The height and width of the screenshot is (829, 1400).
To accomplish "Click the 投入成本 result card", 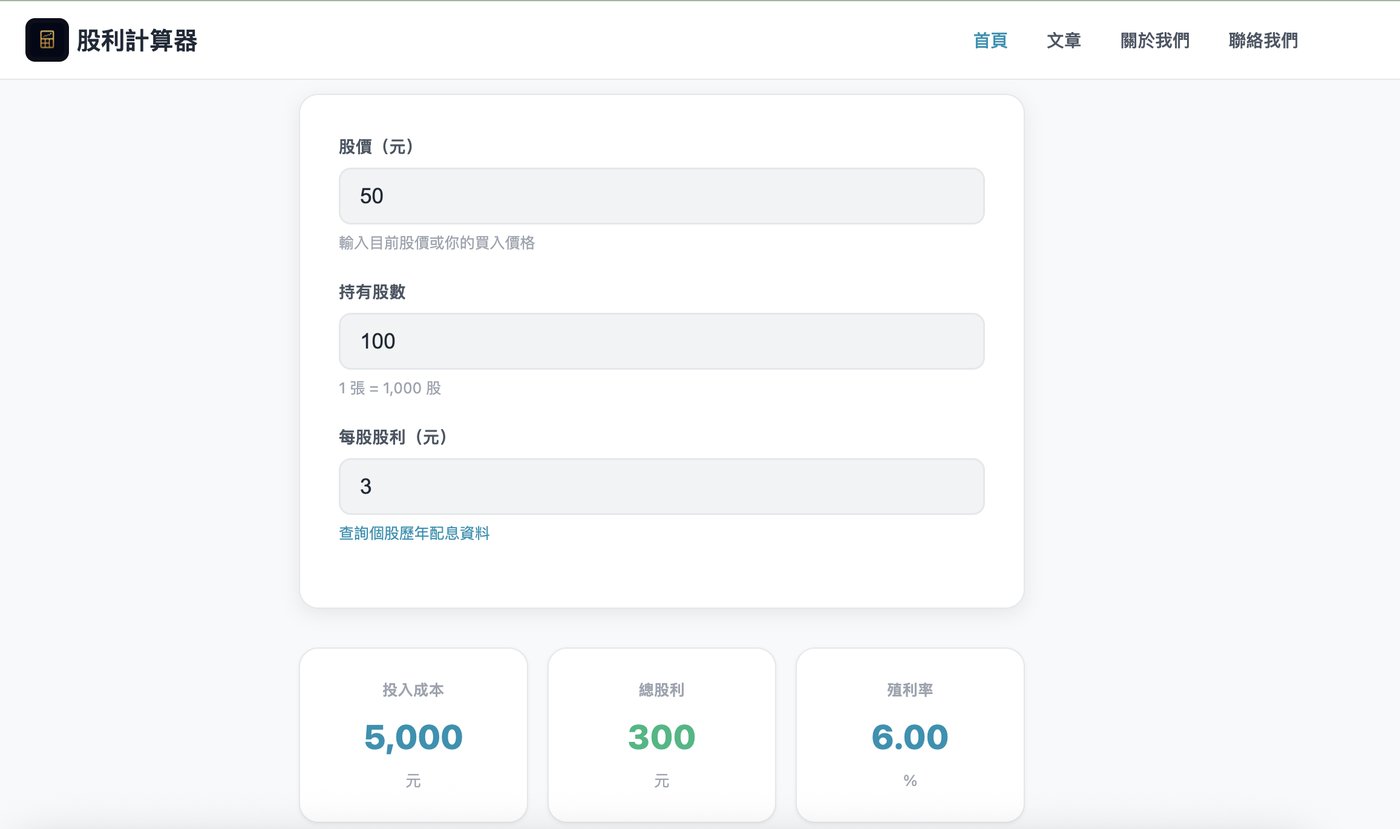I will 413,735.
